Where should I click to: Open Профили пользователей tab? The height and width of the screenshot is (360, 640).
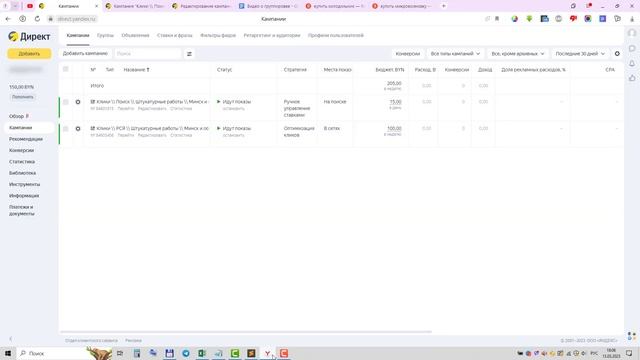pos(336,36)
